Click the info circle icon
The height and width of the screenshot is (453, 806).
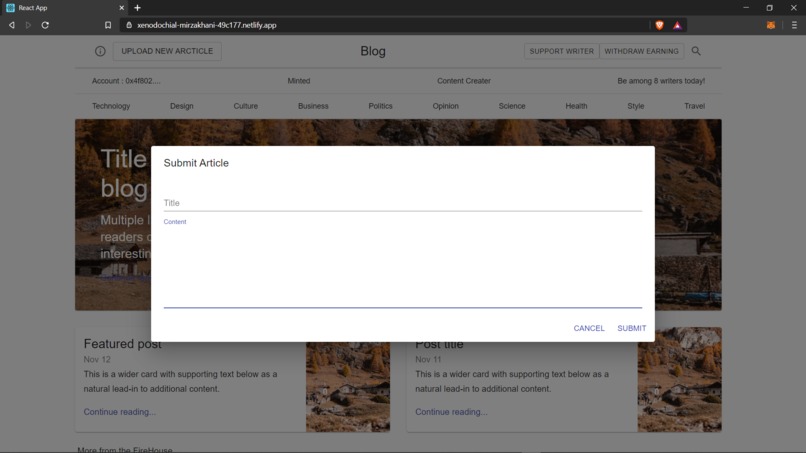(100, 51)
